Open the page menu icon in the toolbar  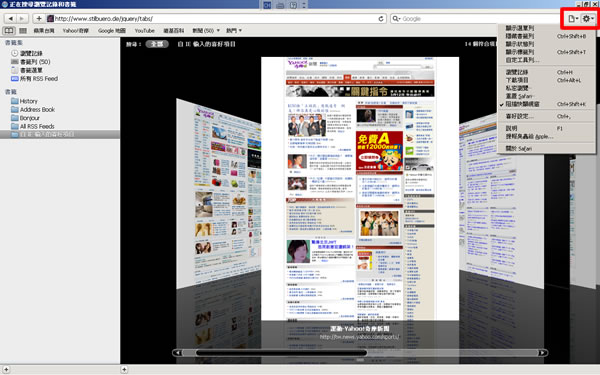click(x=573, y=18)
